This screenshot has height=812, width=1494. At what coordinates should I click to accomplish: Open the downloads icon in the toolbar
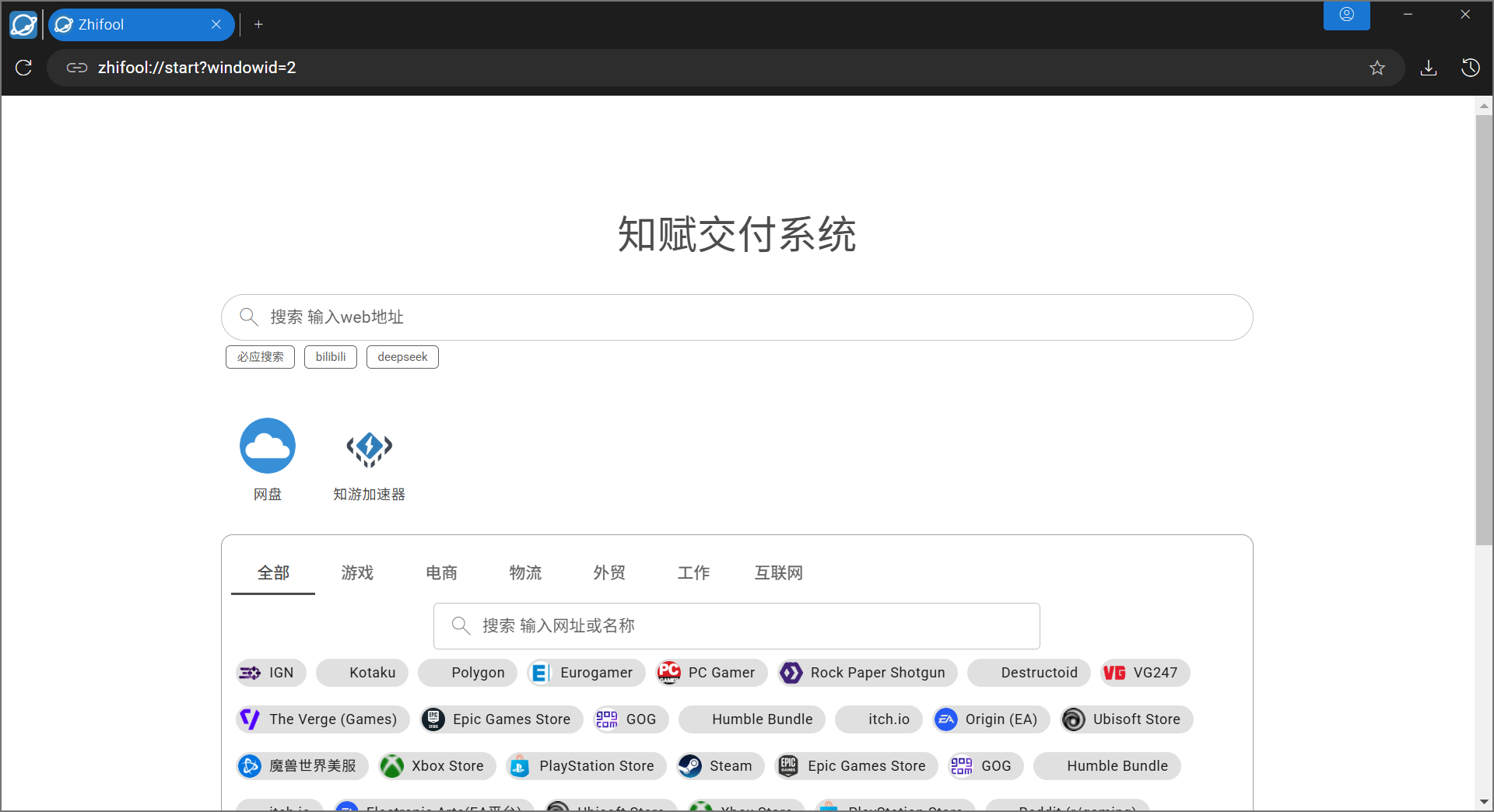point(1429,68)
